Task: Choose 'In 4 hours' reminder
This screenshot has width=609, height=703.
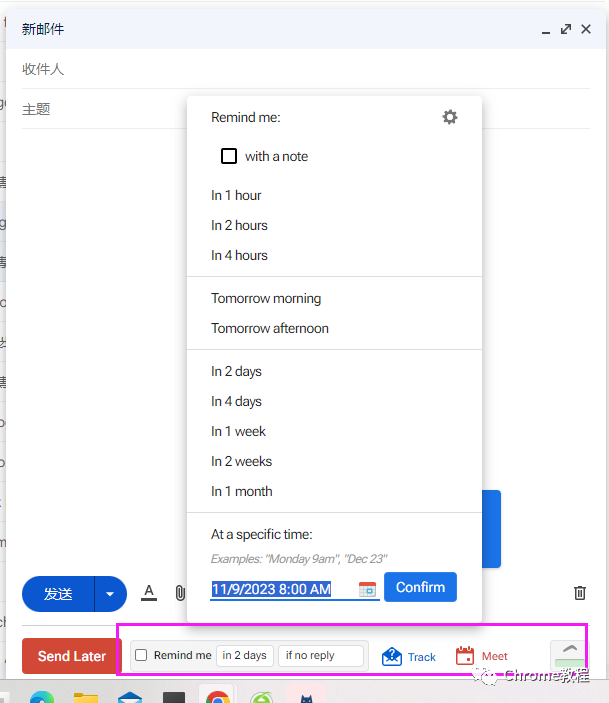Action: 239,255
